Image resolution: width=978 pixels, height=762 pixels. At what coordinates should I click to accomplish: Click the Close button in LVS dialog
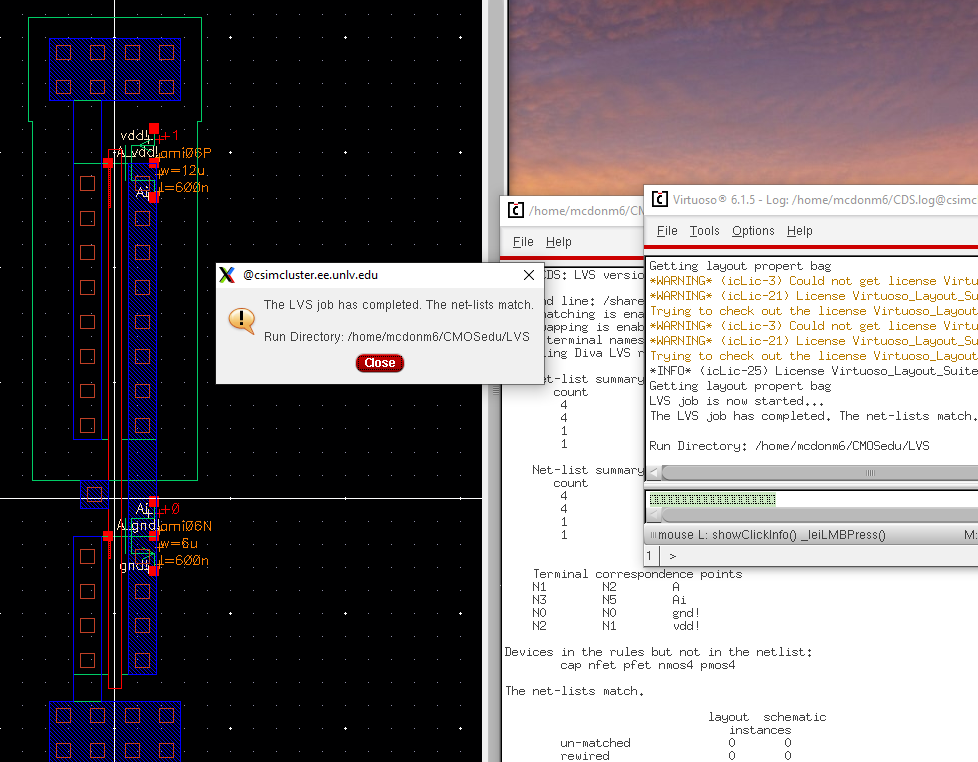click(x=380, y=363)
